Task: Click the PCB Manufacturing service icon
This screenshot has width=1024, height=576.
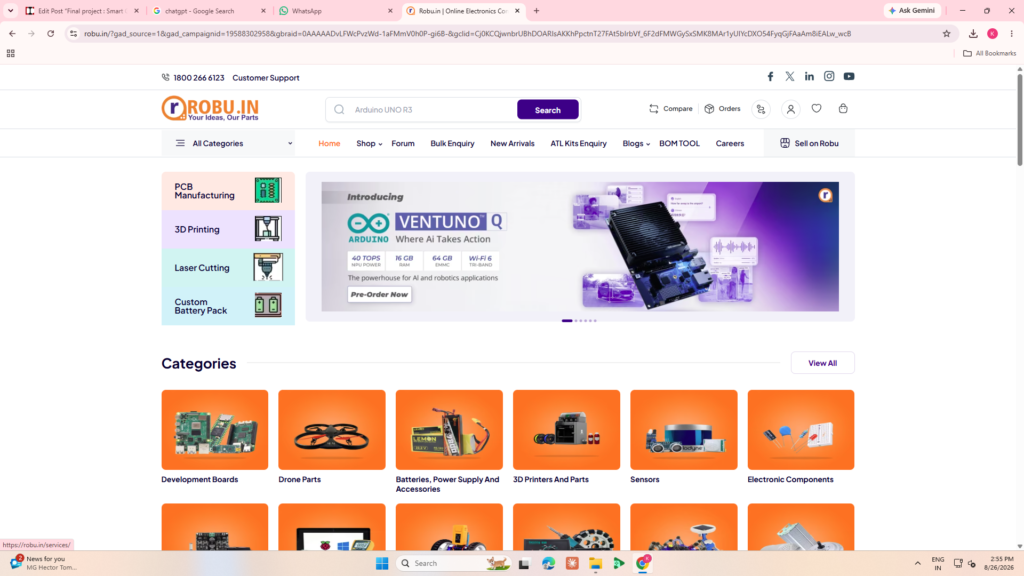Action: click(x=268, y=191)
